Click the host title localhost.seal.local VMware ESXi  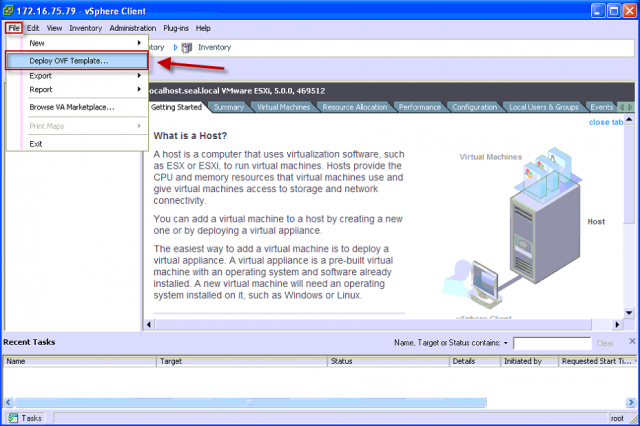pos(237,91)
